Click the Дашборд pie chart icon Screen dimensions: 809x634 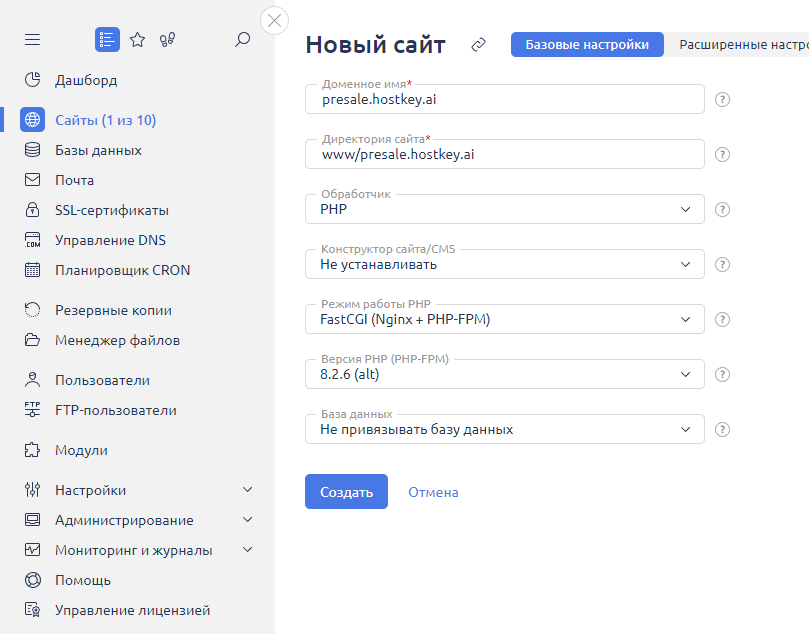pyautogui.click(x=33, y=80)
